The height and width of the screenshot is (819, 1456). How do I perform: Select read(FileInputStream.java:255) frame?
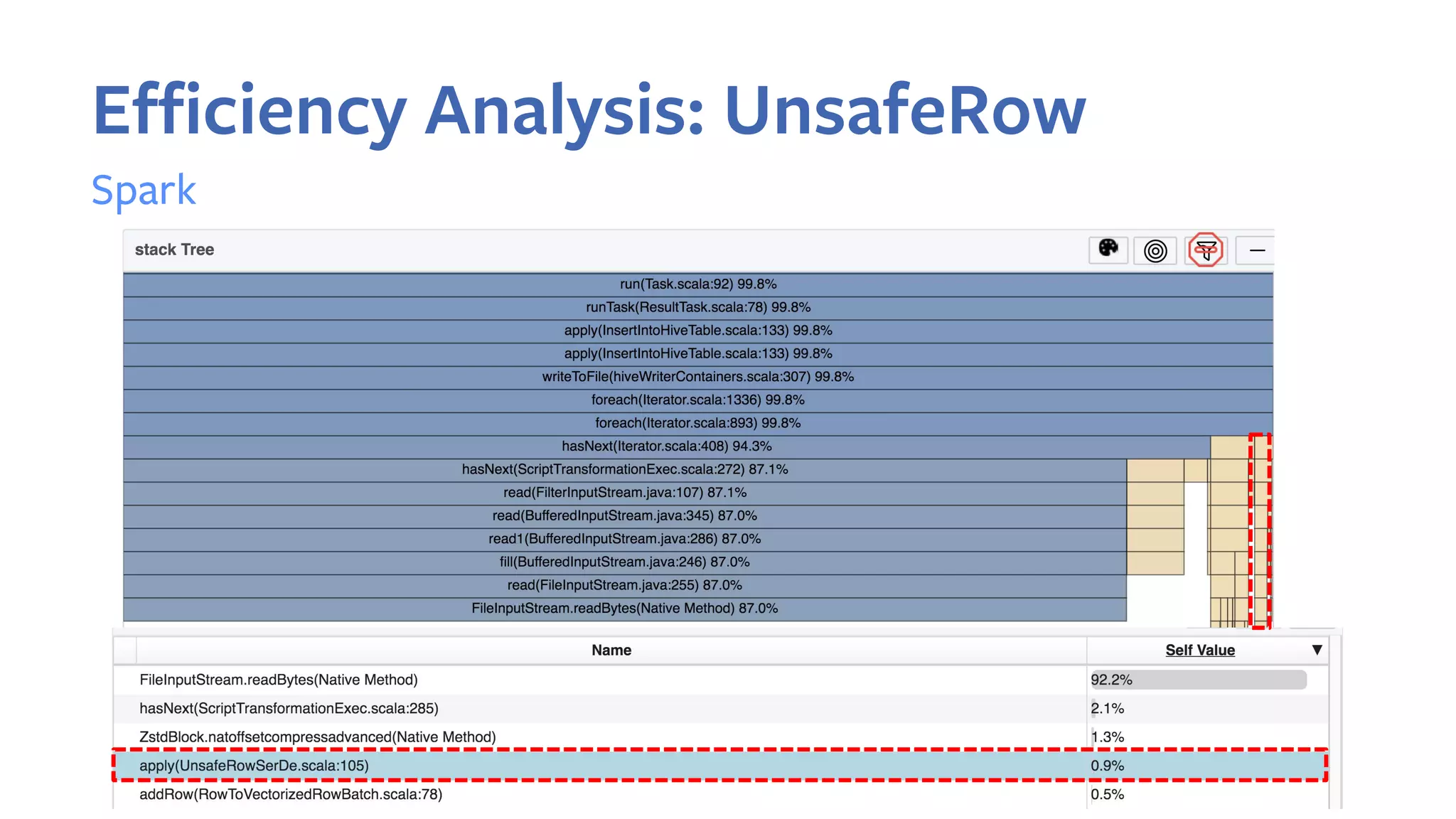pyautogui.click(x=625, y=585)
